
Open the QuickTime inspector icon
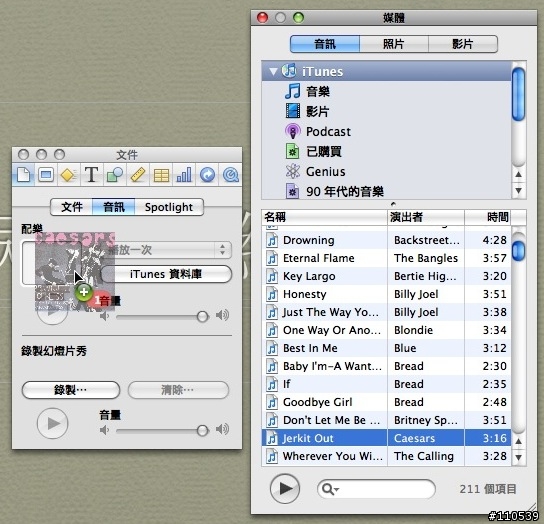230,175
